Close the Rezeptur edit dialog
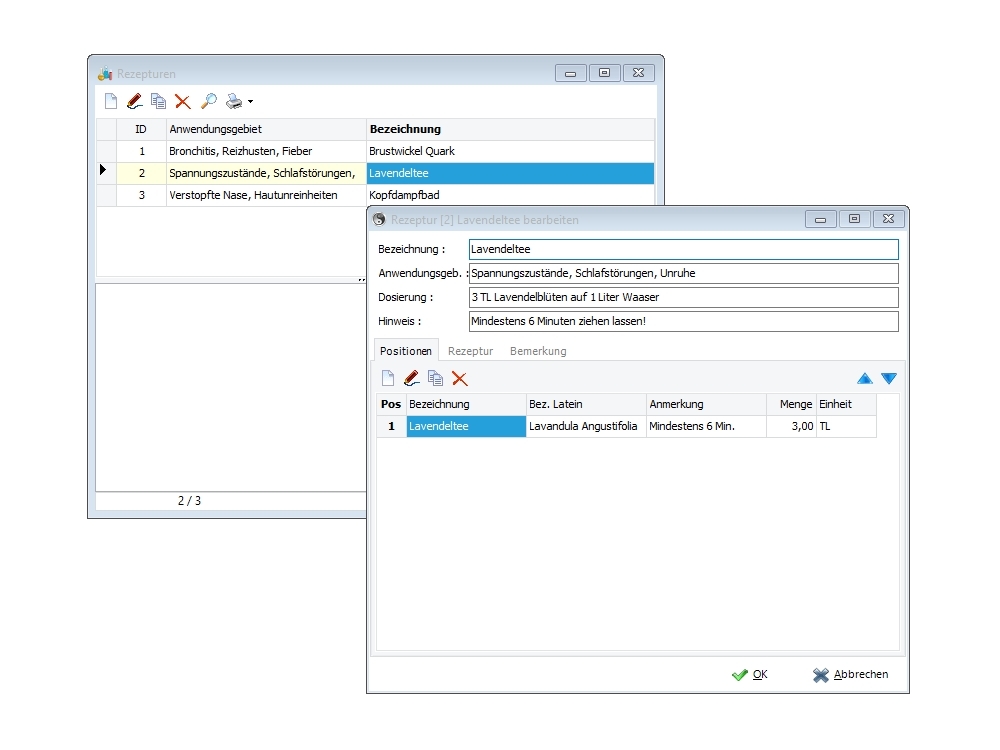 click(x=888, y=219)
